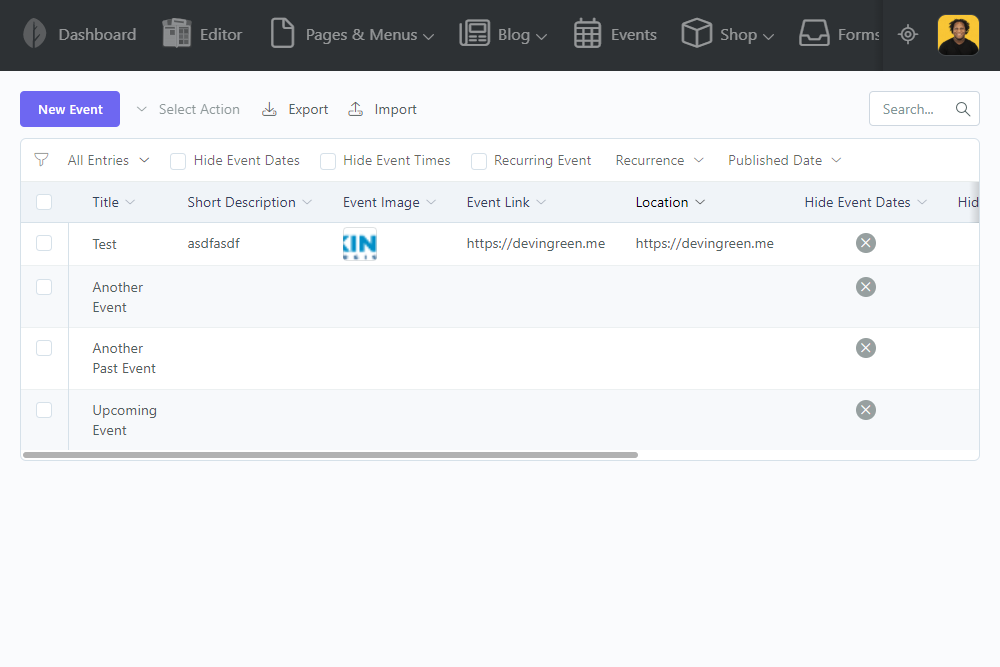Click the Pages & Menus page icon

[283, 34]
